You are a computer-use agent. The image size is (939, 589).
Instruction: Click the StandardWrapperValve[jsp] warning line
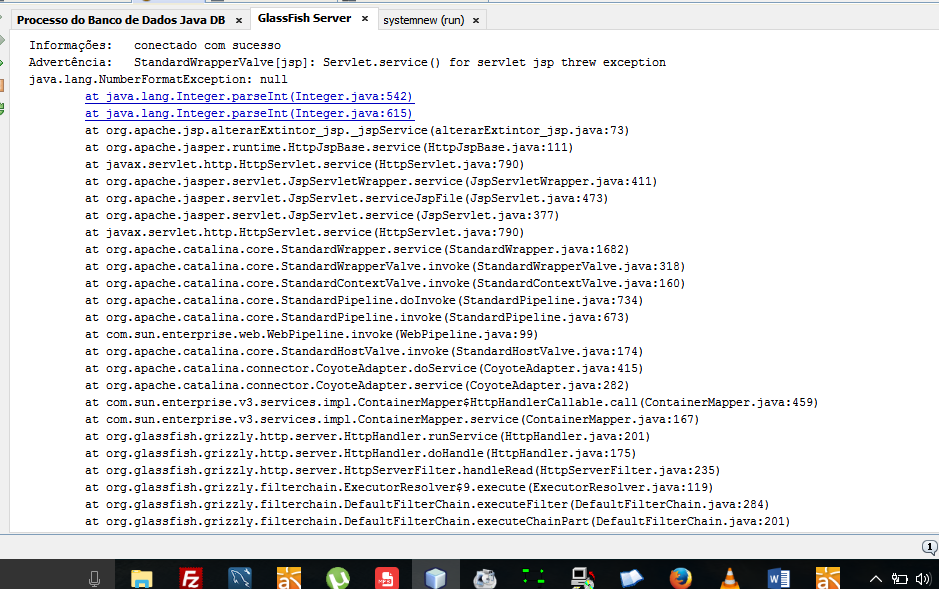[347, 62]
